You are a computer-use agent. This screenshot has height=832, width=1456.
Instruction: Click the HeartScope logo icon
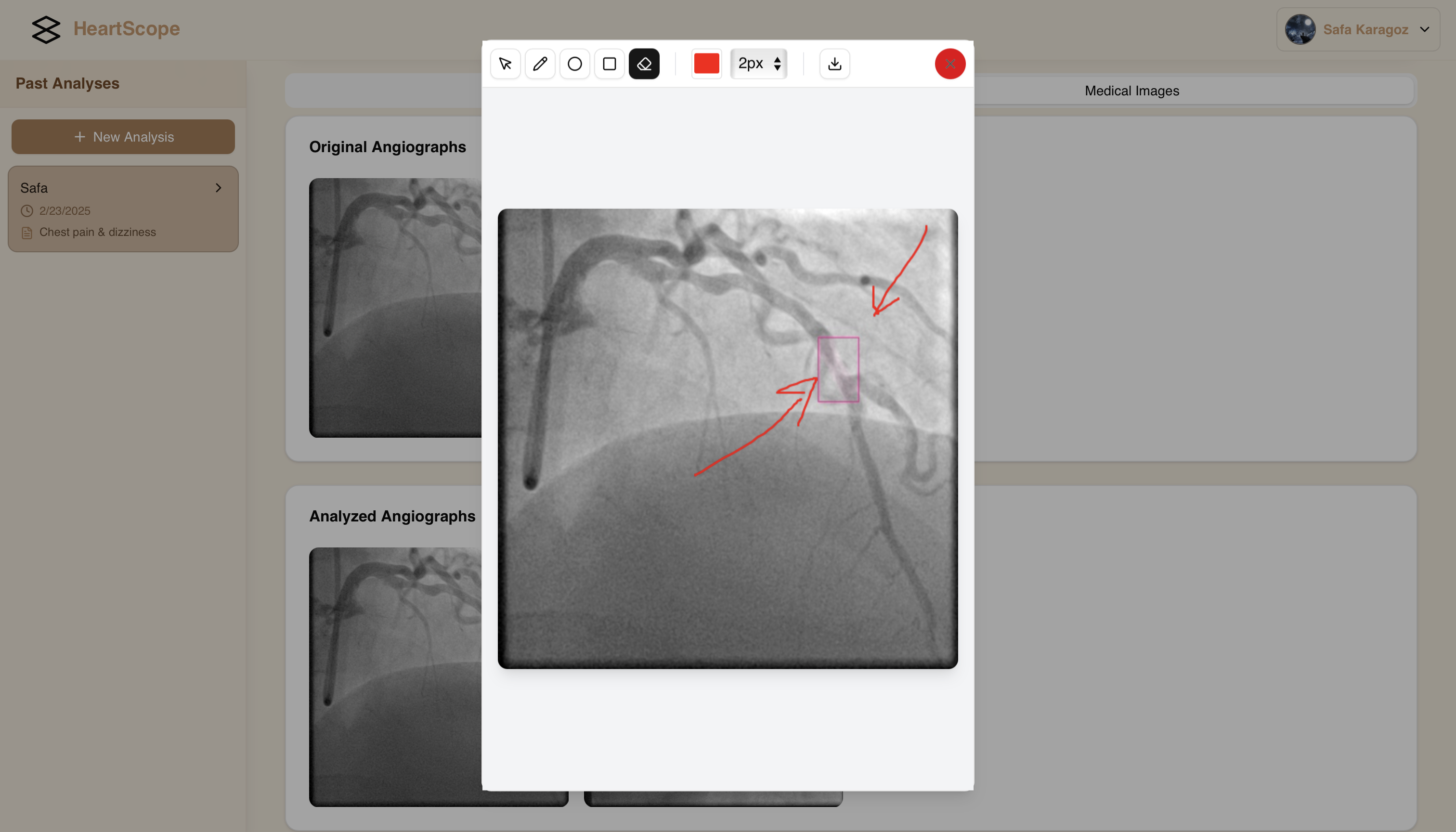tap(46, 29)
